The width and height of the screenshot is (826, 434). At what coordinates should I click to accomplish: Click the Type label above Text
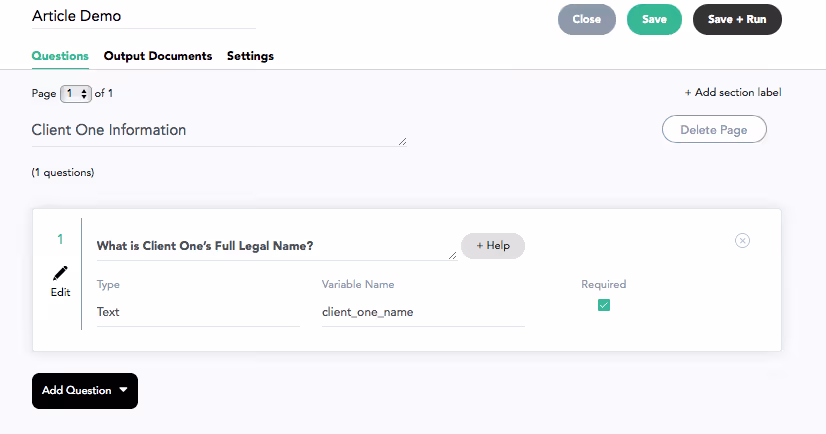(x=108, y=284)
